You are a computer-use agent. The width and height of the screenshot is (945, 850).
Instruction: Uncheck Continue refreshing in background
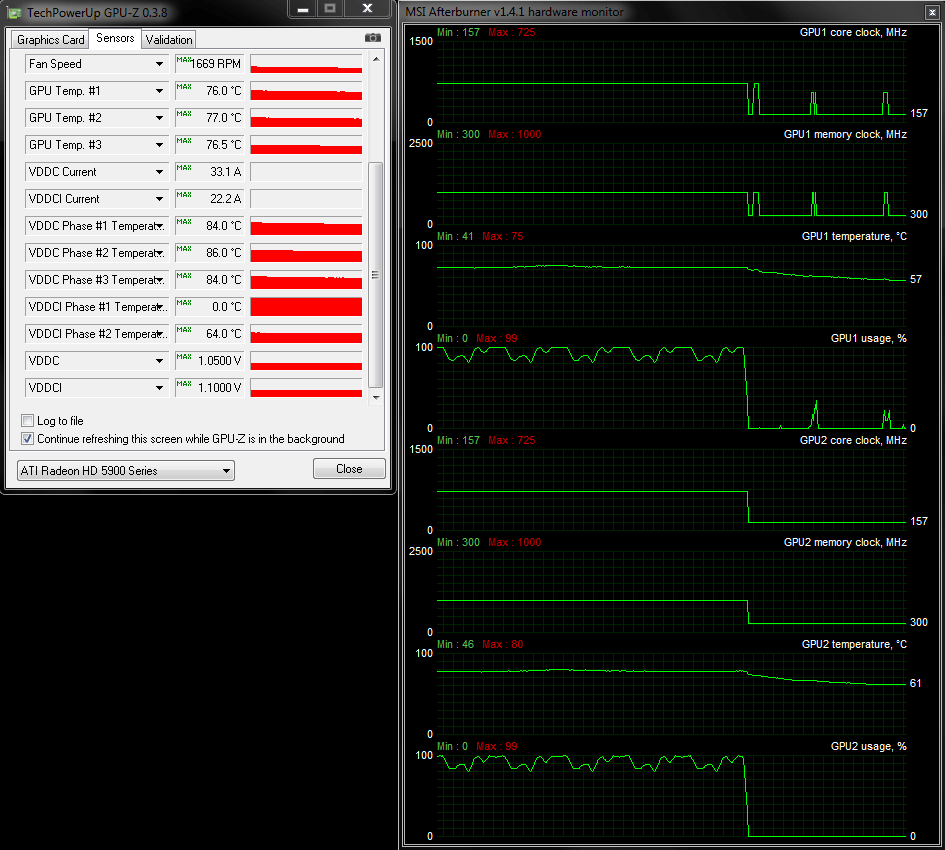coord(27,438)
